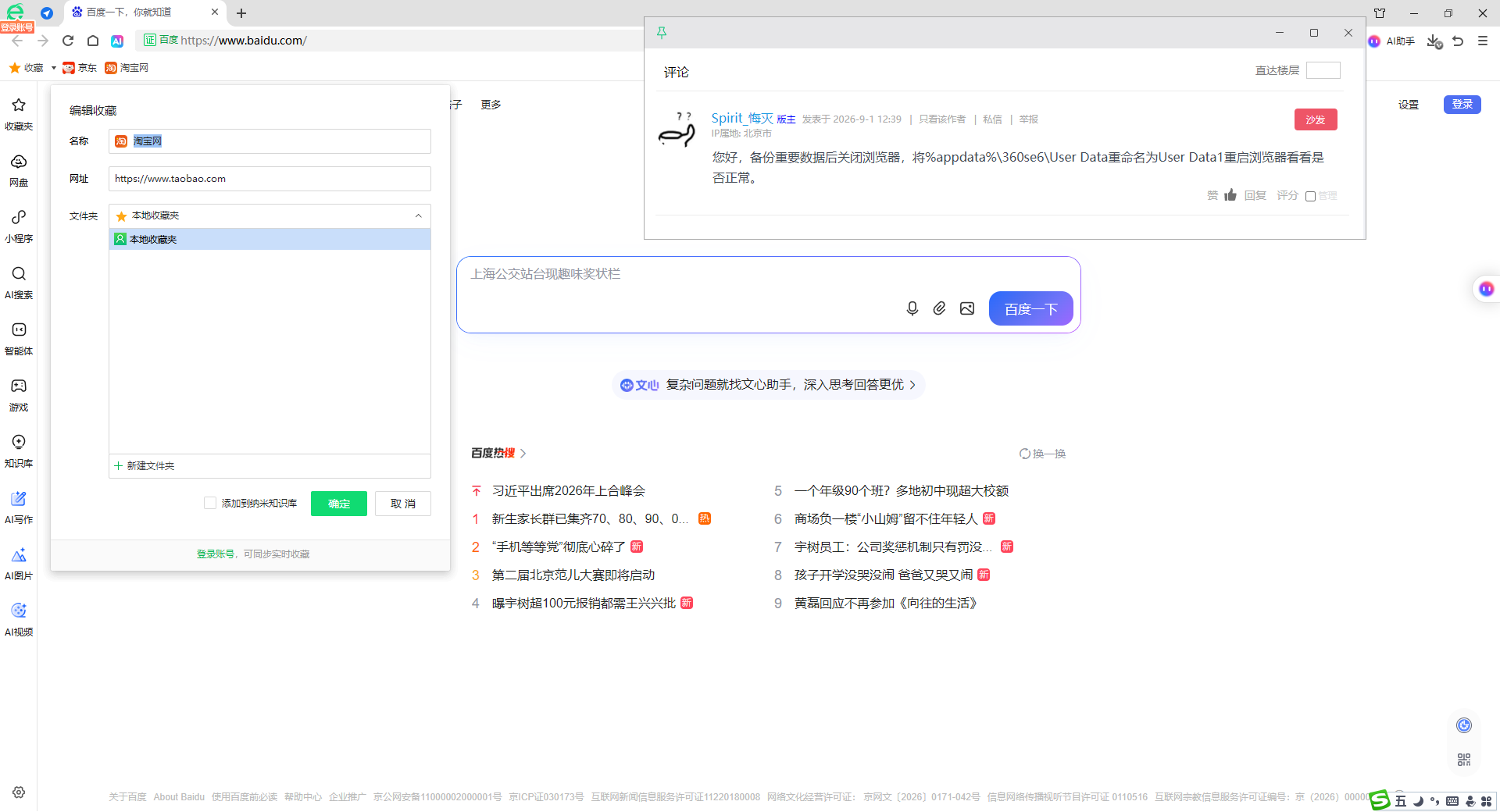Image resolution: width=1500 pixels, height=812 pixels.
Task: Expand 百度热搜 chevron link
Action: (x=523, y=454)
